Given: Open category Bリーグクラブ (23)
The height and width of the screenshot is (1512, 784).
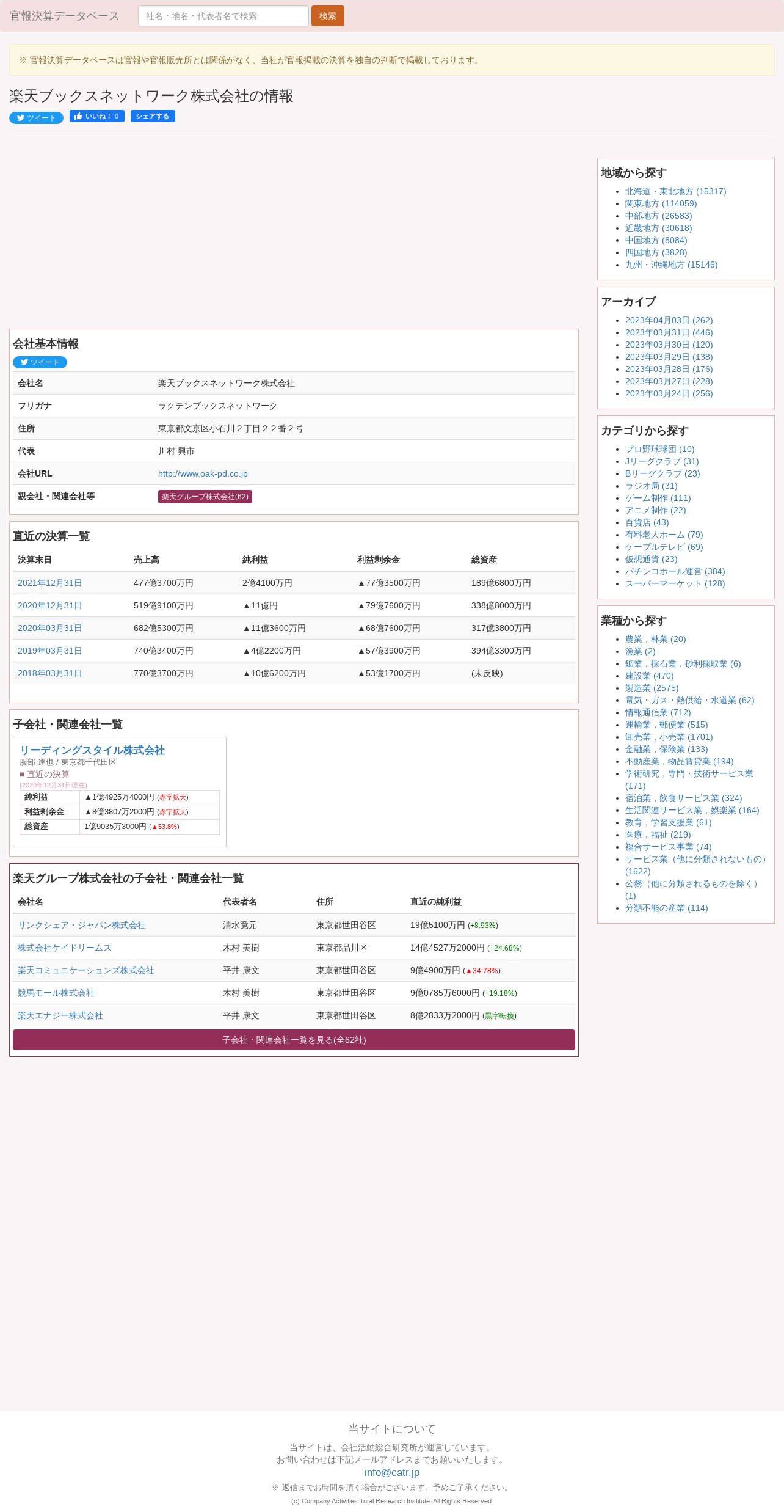Looking at the screenshot, I should [662, 473].
